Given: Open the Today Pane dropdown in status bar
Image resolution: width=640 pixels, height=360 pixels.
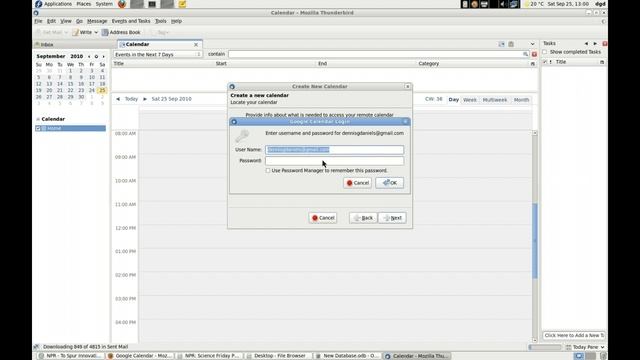Looking at the screenshot, I should pos(602,347).
